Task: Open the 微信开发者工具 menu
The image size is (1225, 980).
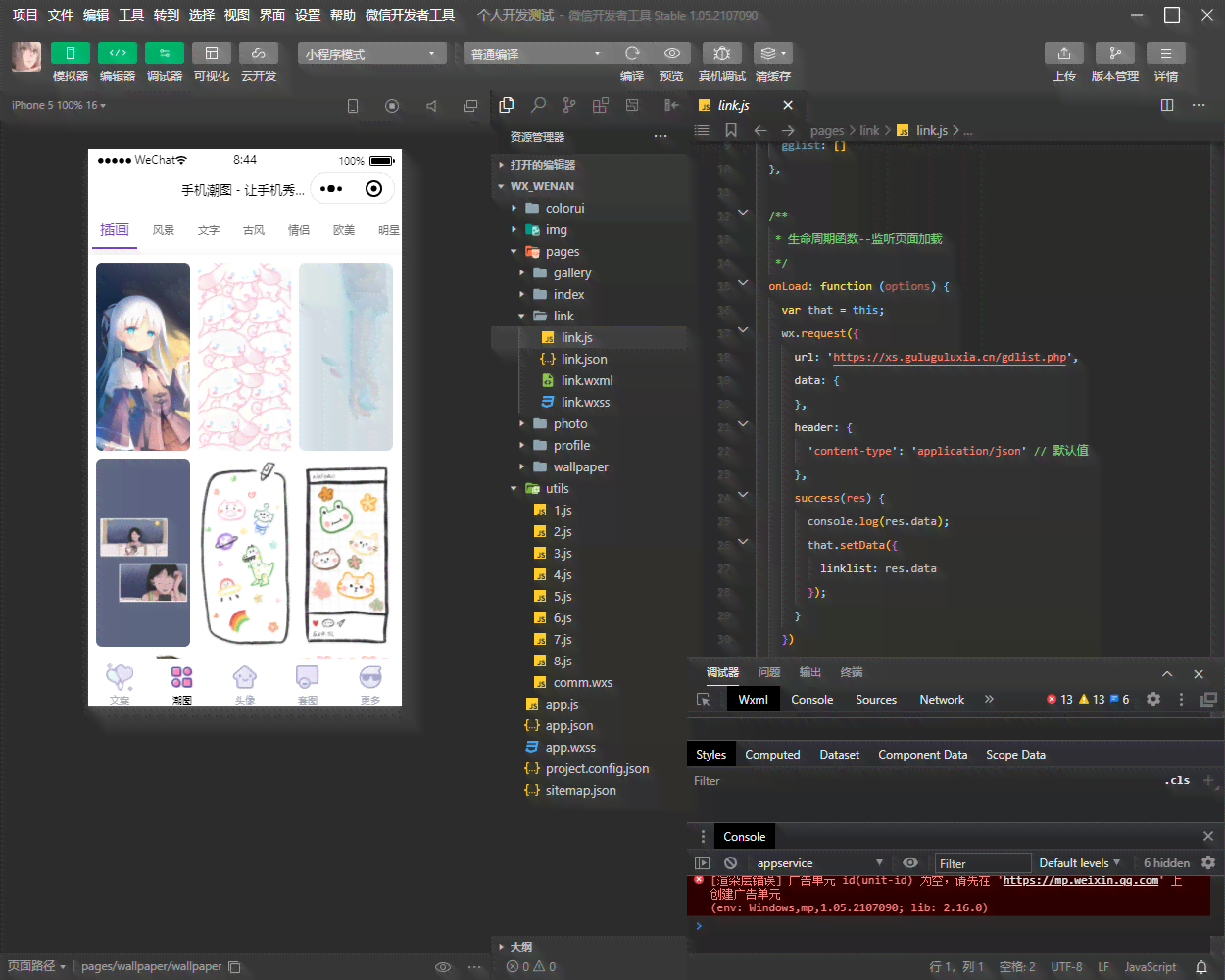Action: pos(410,15)
